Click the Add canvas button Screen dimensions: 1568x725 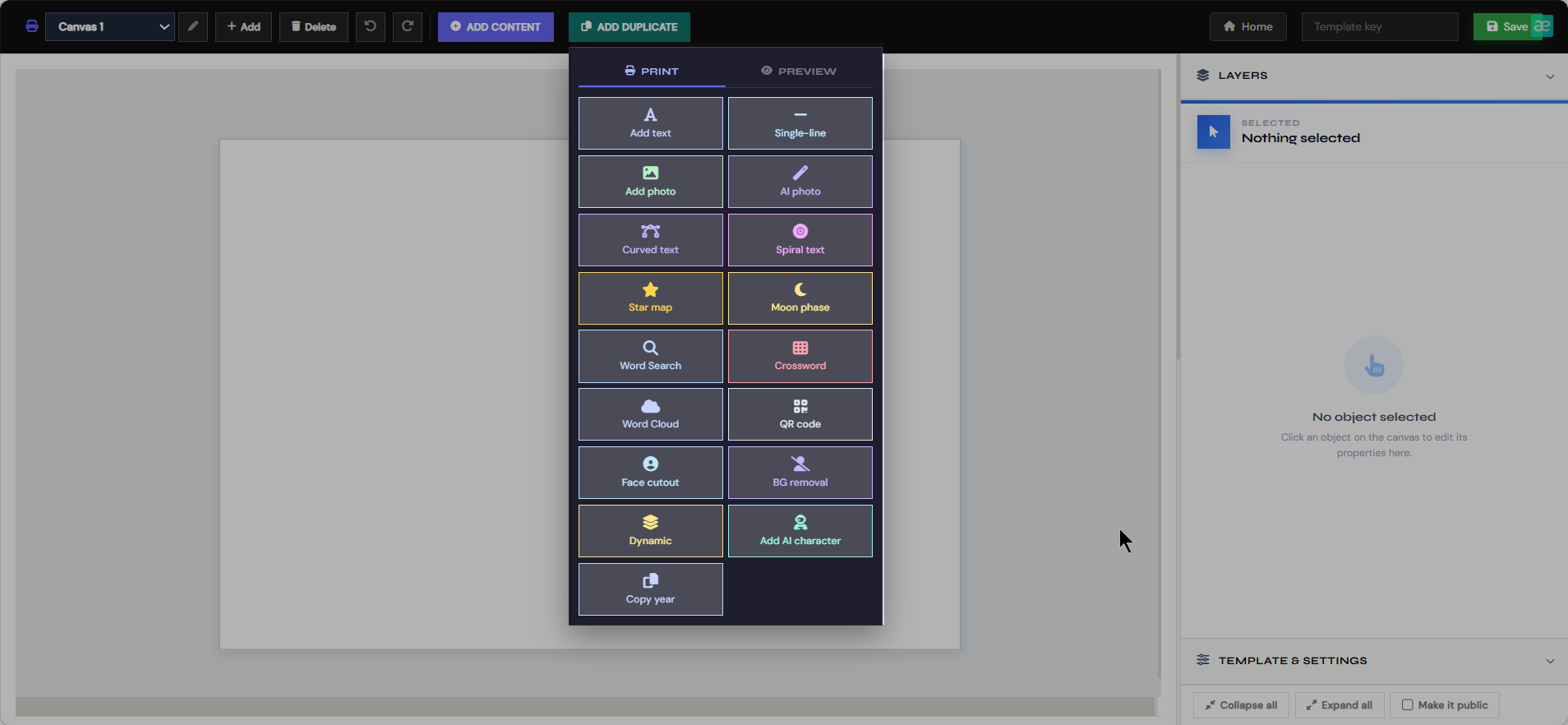pyautogui.click(x=243, y=26)
